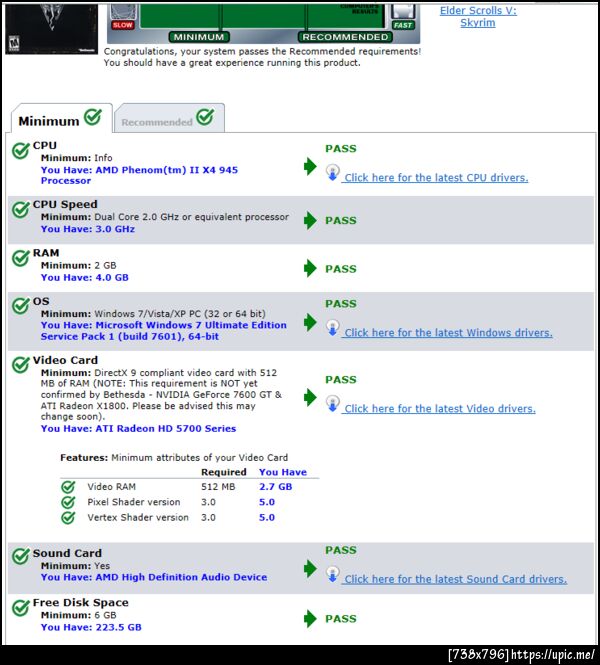This screenshot has width=600, height=665.
Task: Click here for the latest Sound Card drivers
Action: pyautogui.click(x=455, y=579)
